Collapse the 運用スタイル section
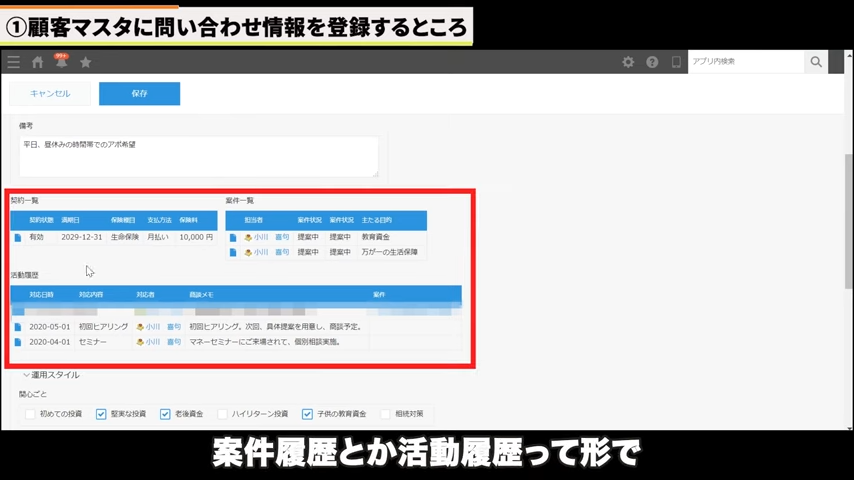The width and height of the screenshot is (854, 480). pyautogui.click(x=51, y=375)
